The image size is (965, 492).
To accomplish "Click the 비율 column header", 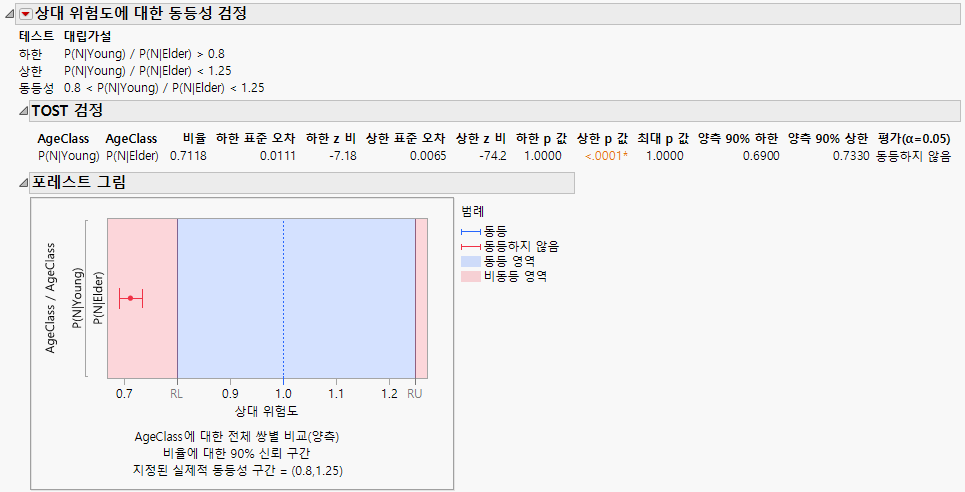I will [194, 139].
